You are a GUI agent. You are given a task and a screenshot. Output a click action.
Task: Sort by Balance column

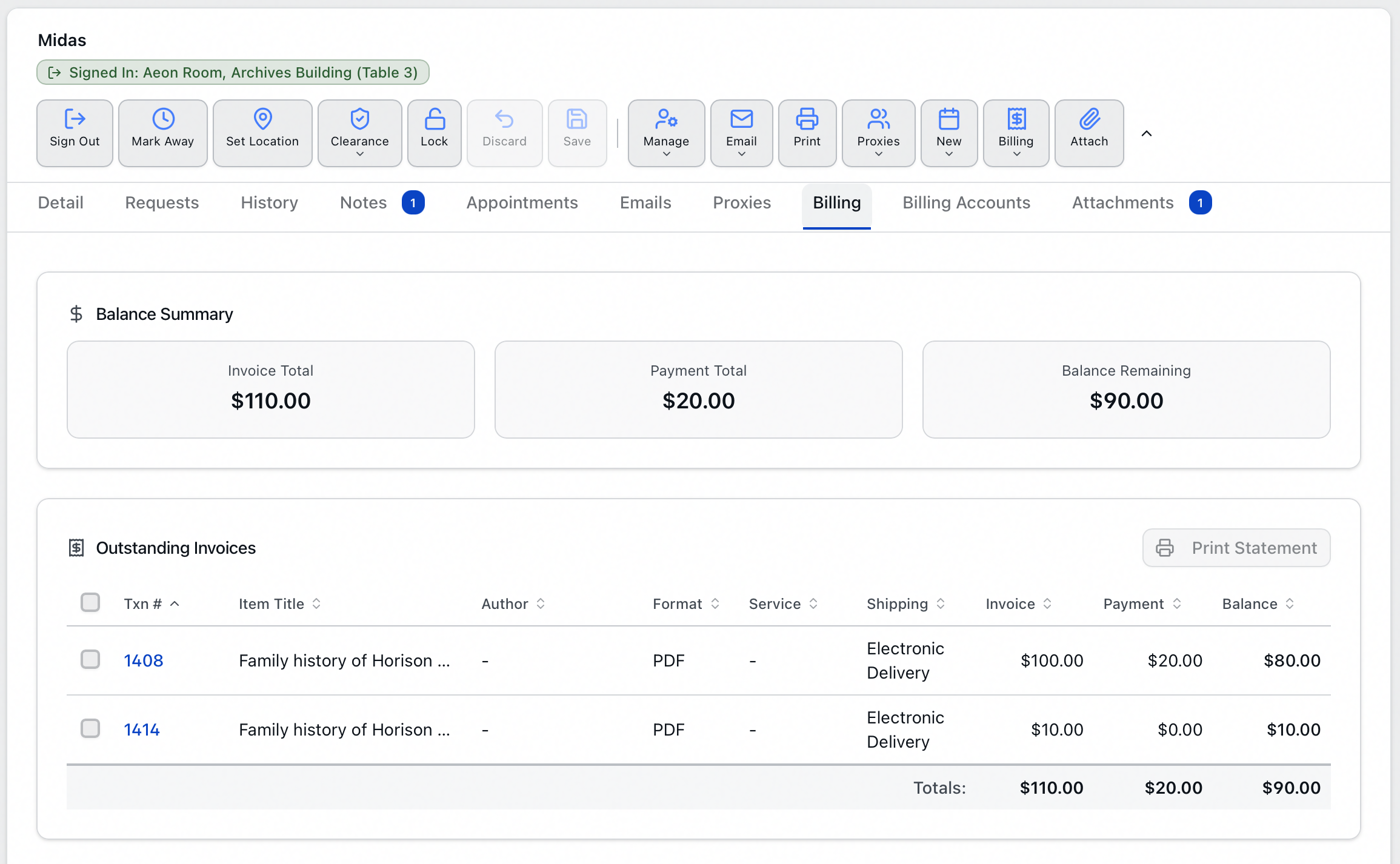coord(1258,604)
